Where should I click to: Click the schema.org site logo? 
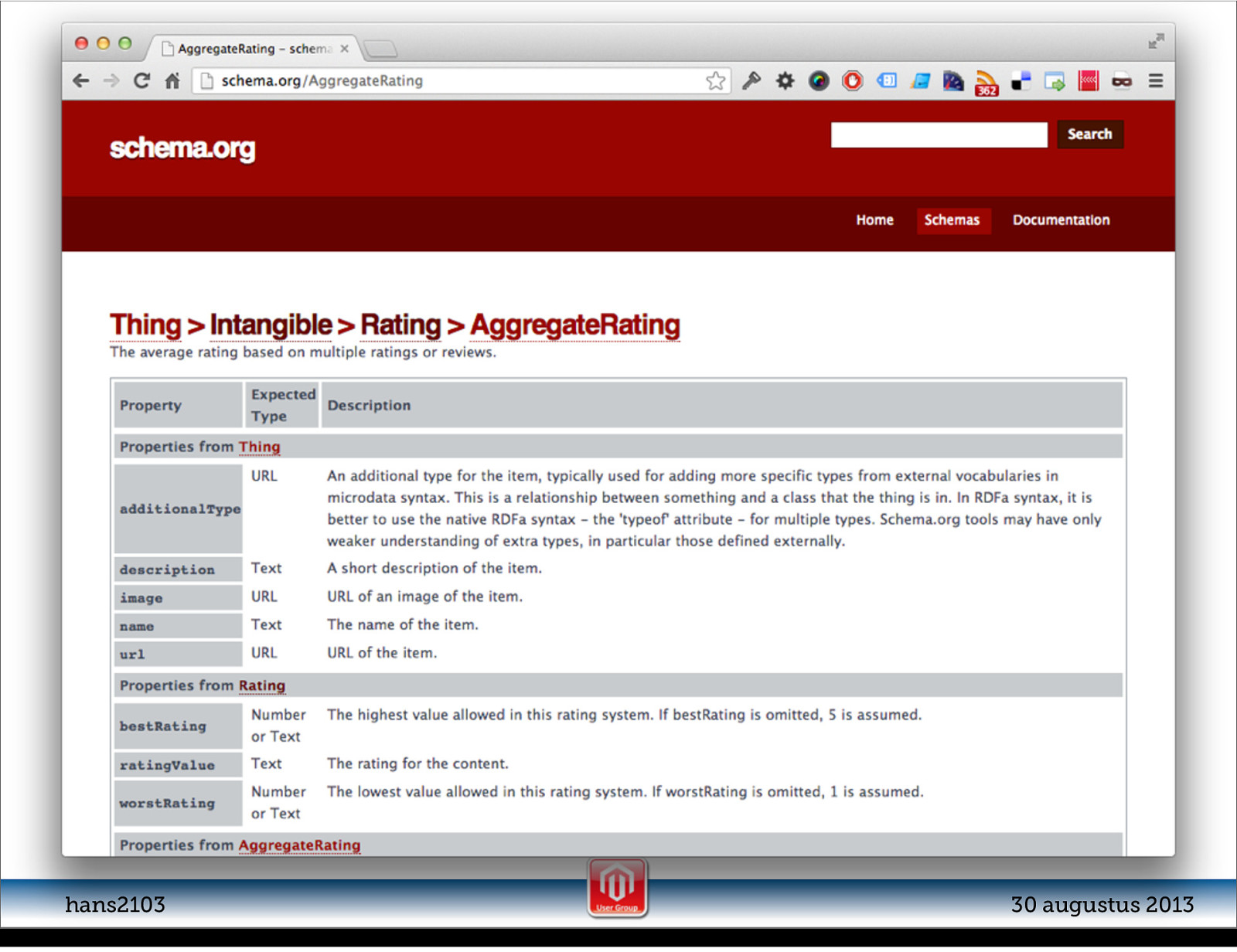(x=182, y=148)
